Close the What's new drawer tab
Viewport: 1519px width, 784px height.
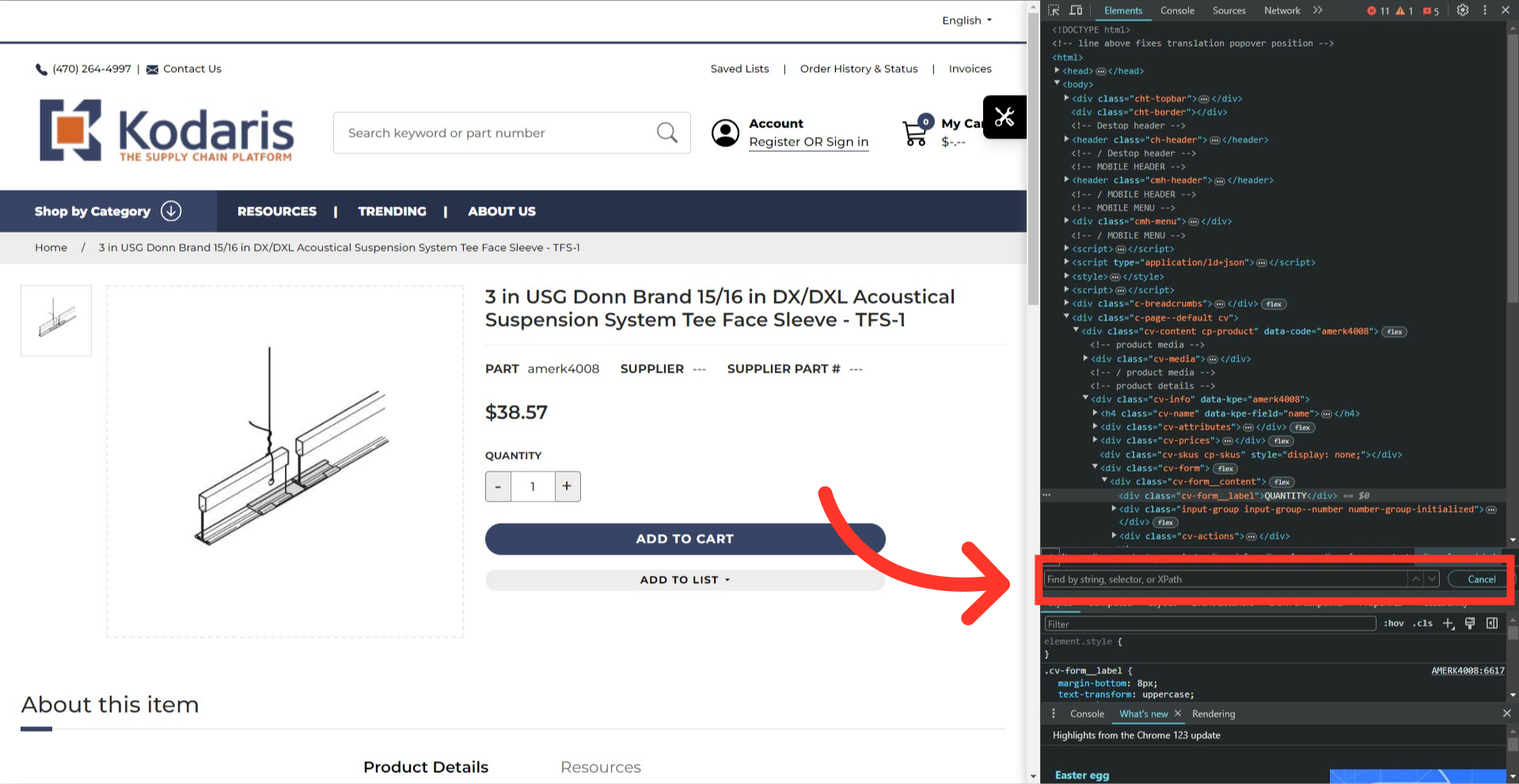point(1178,714)
